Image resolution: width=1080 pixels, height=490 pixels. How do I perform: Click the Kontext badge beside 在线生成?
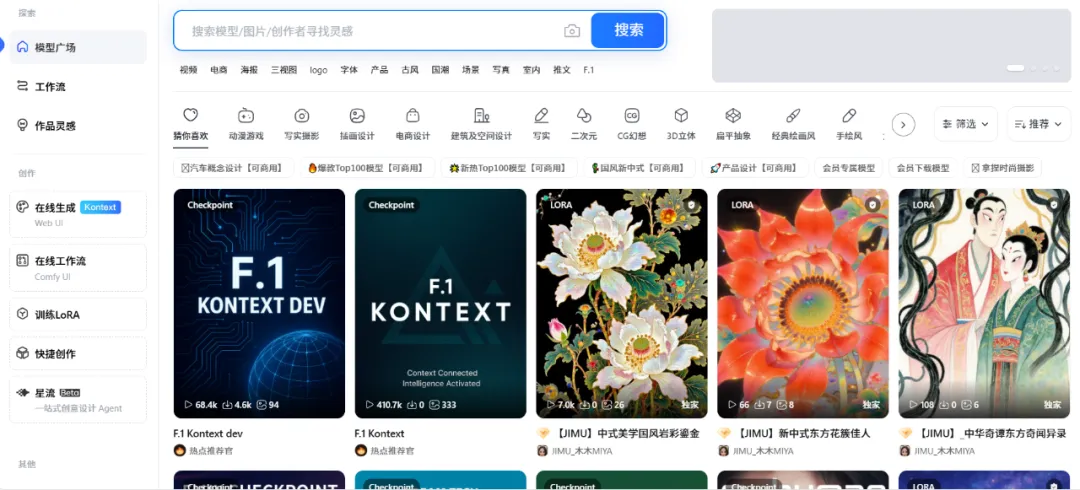coord(101,207)
